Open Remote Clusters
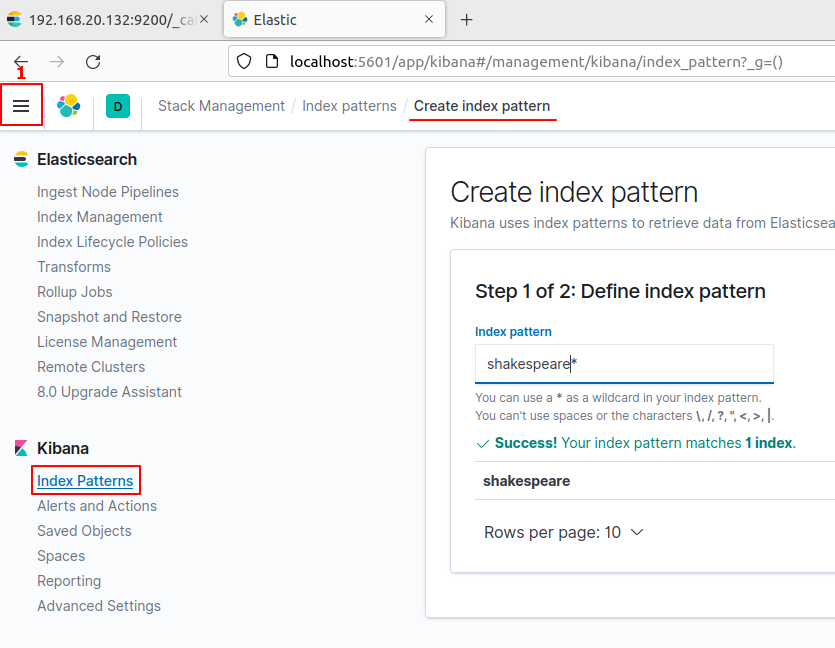Image resolution: width=835 pixels, height=648 pixels. (91, 367)
